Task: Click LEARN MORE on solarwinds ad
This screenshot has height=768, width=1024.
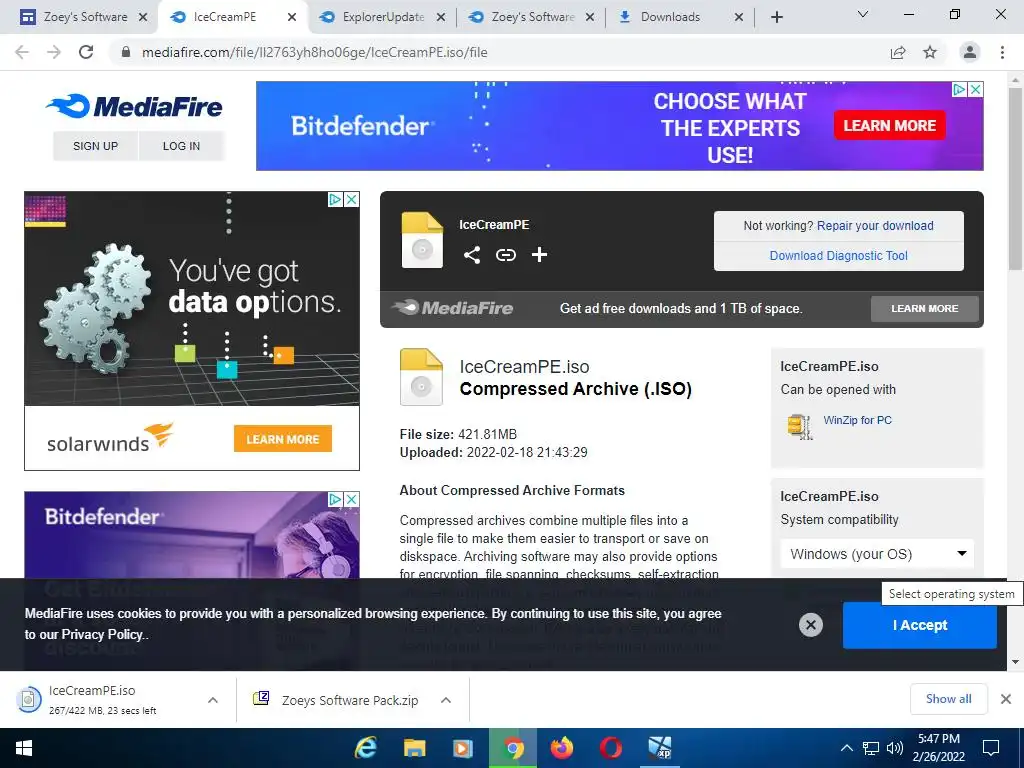Action: coord(283,439)
